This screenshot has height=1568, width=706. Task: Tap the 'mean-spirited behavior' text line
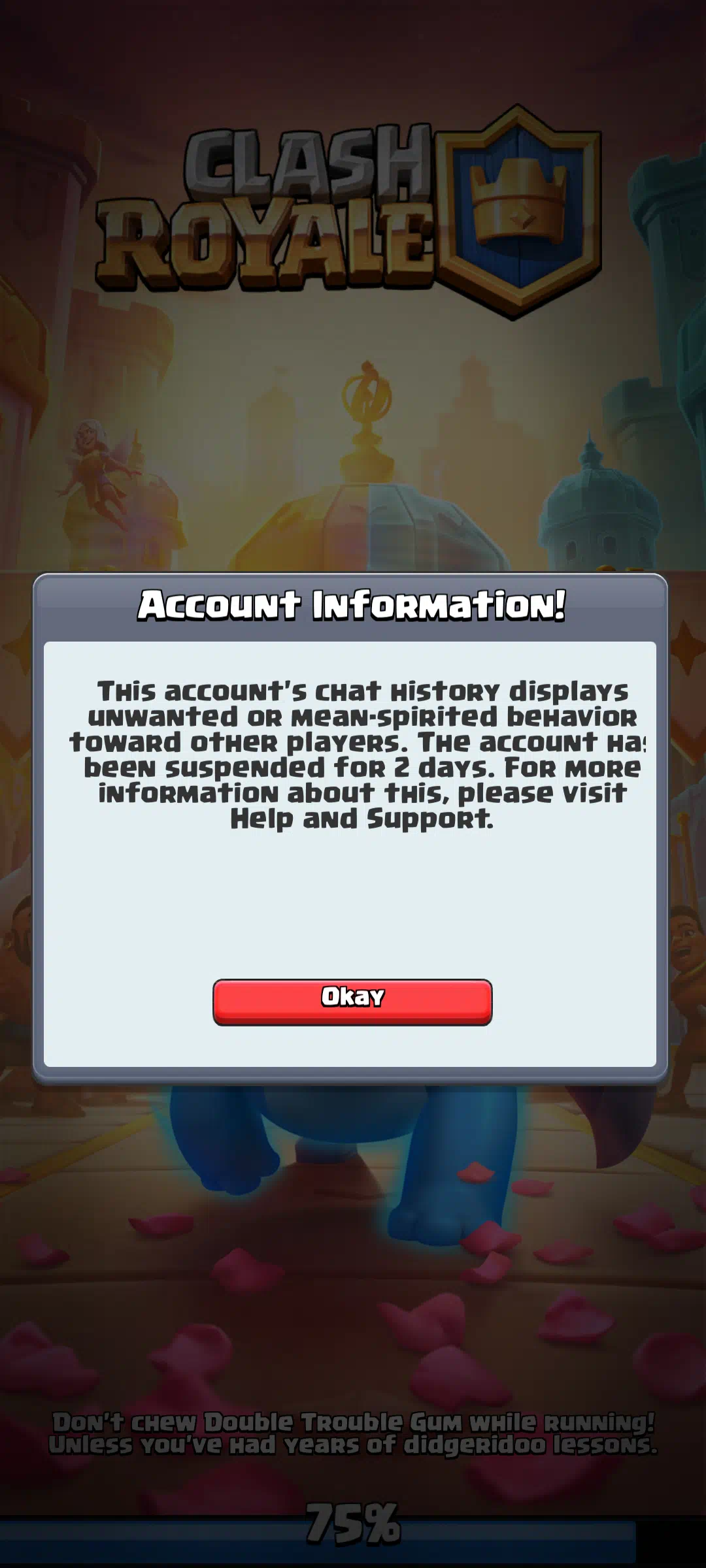[362, 717]
